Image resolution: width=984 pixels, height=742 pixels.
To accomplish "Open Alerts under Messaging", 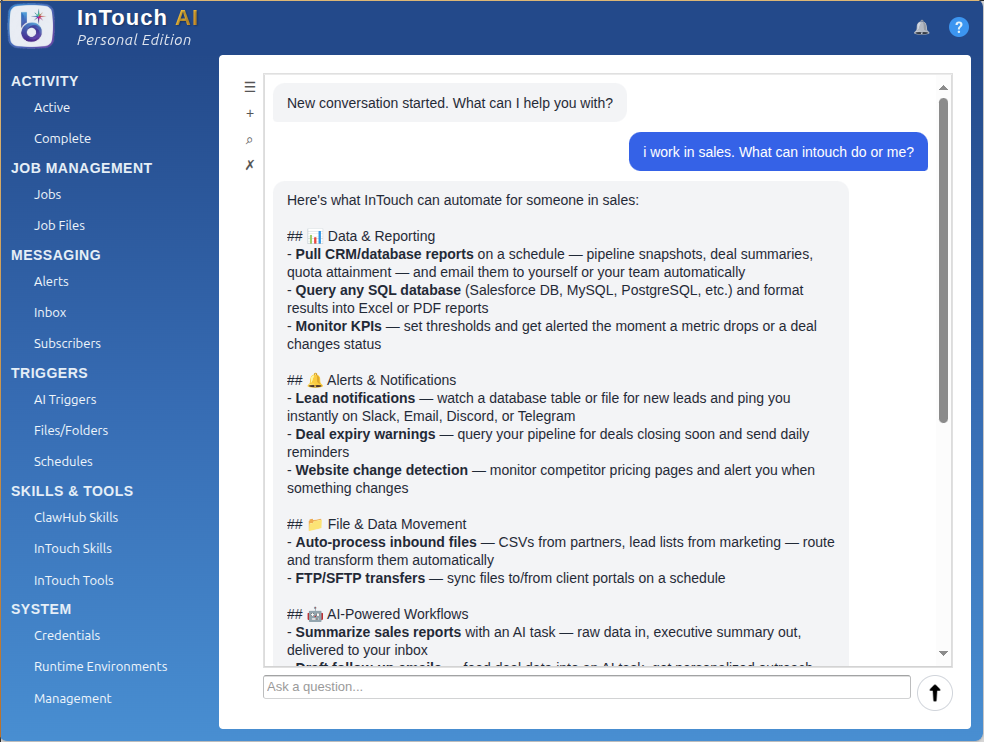I will pyautogui.click(x=51, y=281).
